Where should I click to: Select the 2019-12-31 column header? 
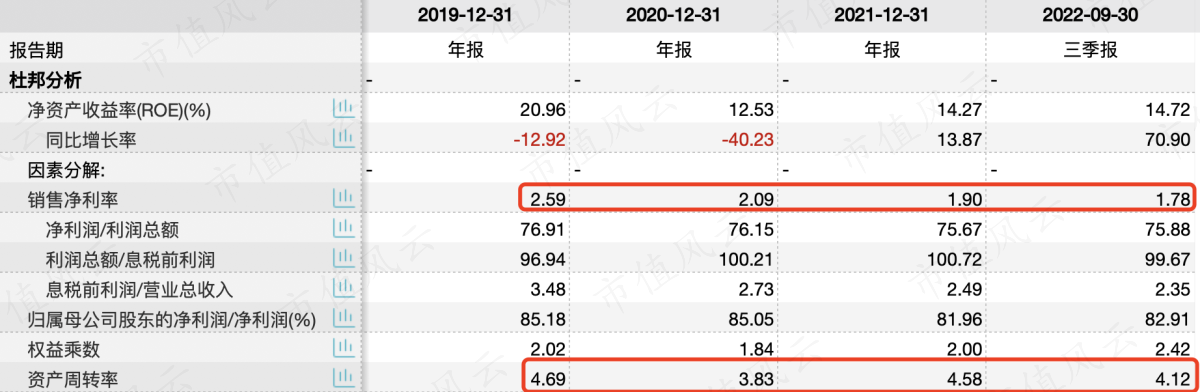[468, 17]
